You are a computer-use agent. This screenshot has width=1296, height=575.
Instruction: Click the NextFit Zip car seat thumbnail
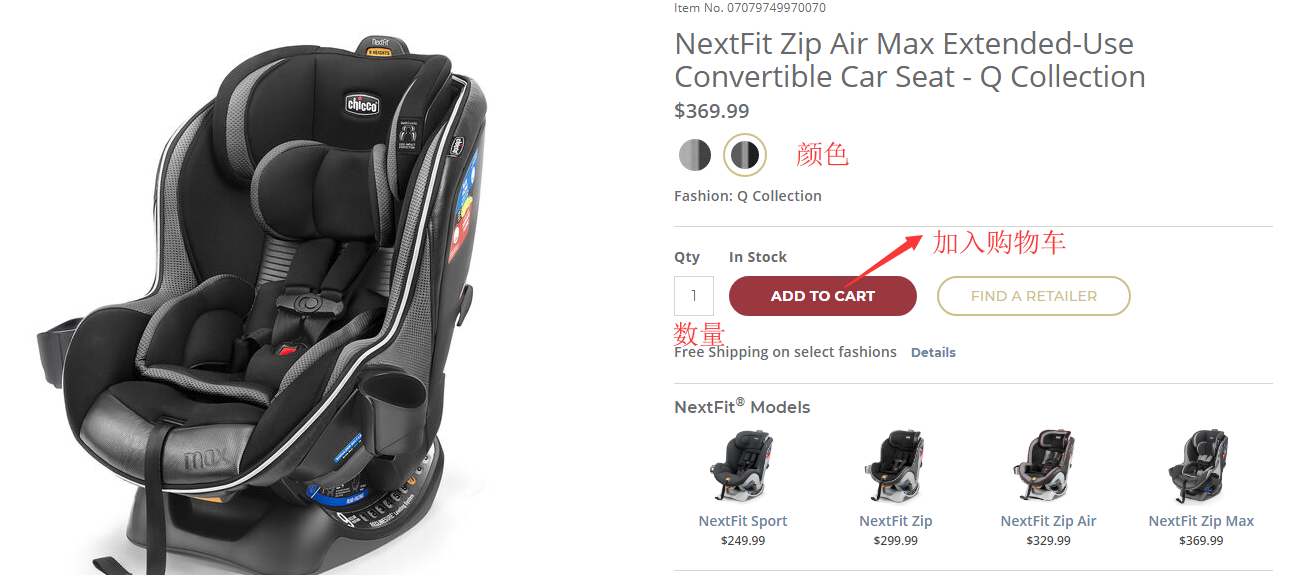(895, 466)
